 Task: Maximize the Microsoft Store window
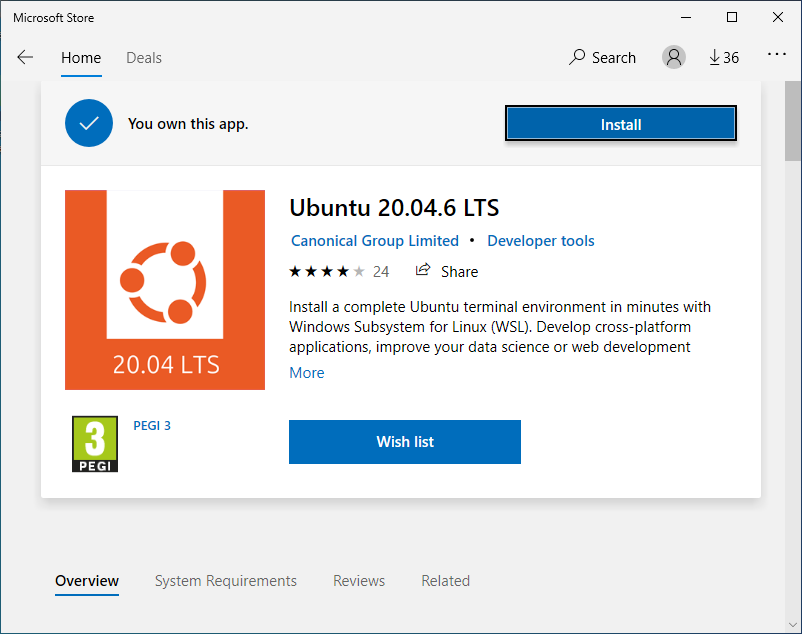[x=732, y=17]
